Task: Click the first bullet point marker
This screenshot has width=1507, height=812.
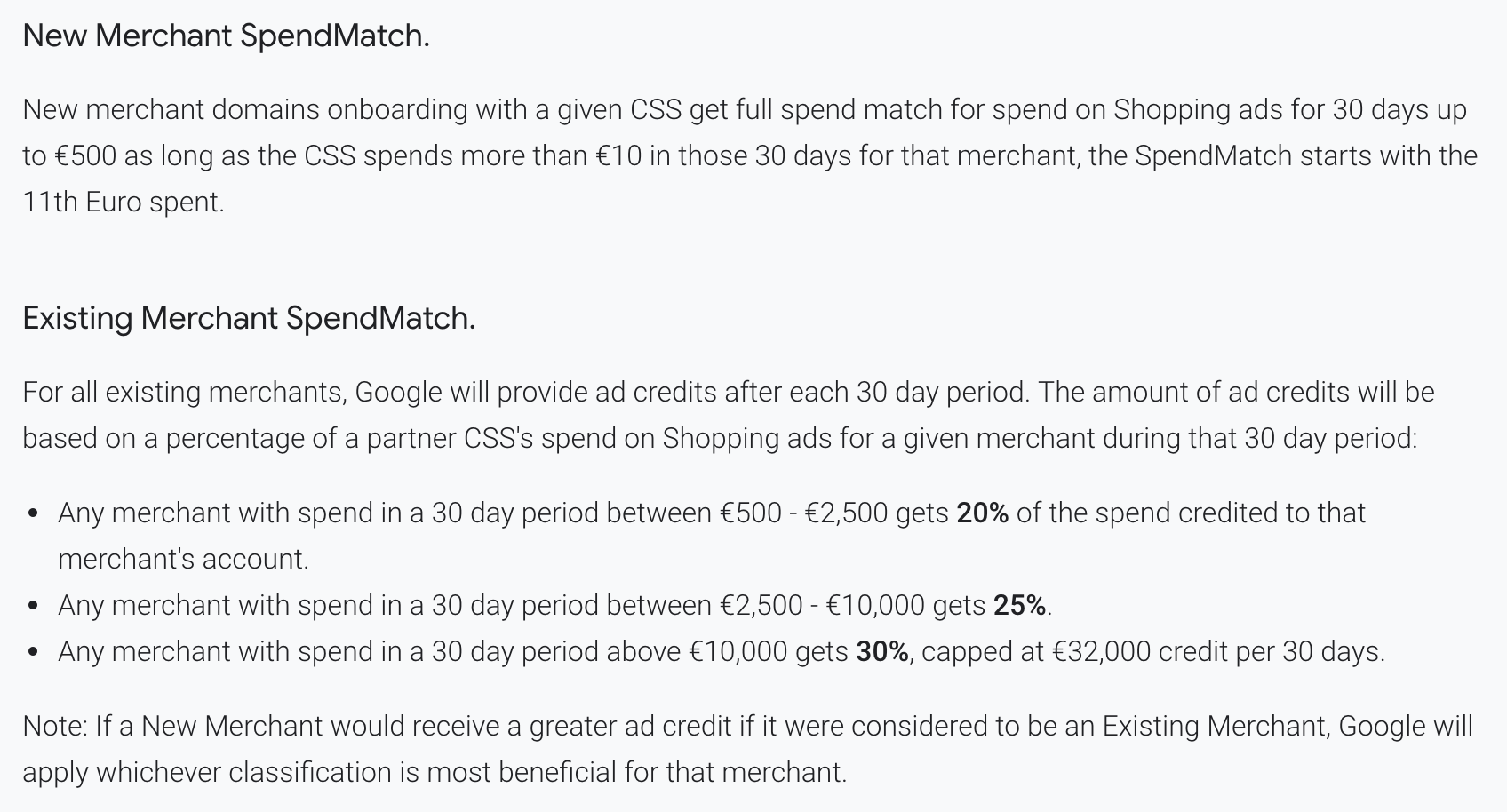Action: coord(33,513)
